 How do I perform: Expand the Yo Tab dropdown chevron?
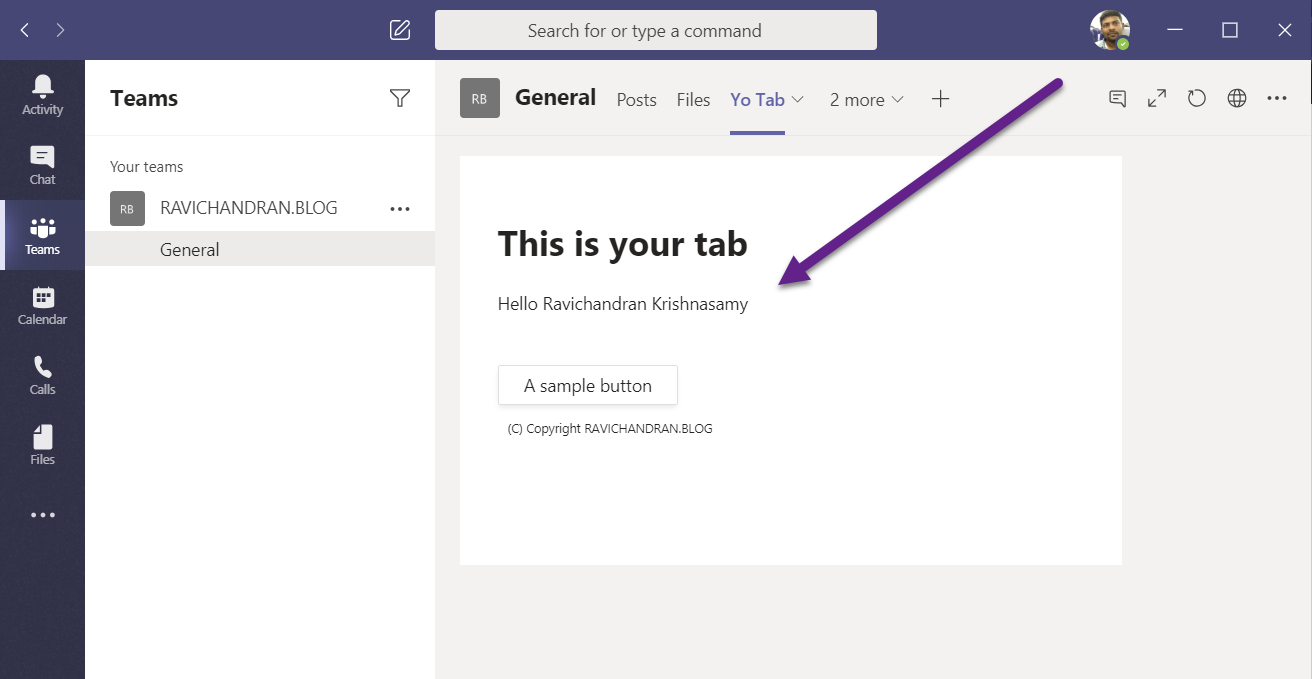point(798,100)
